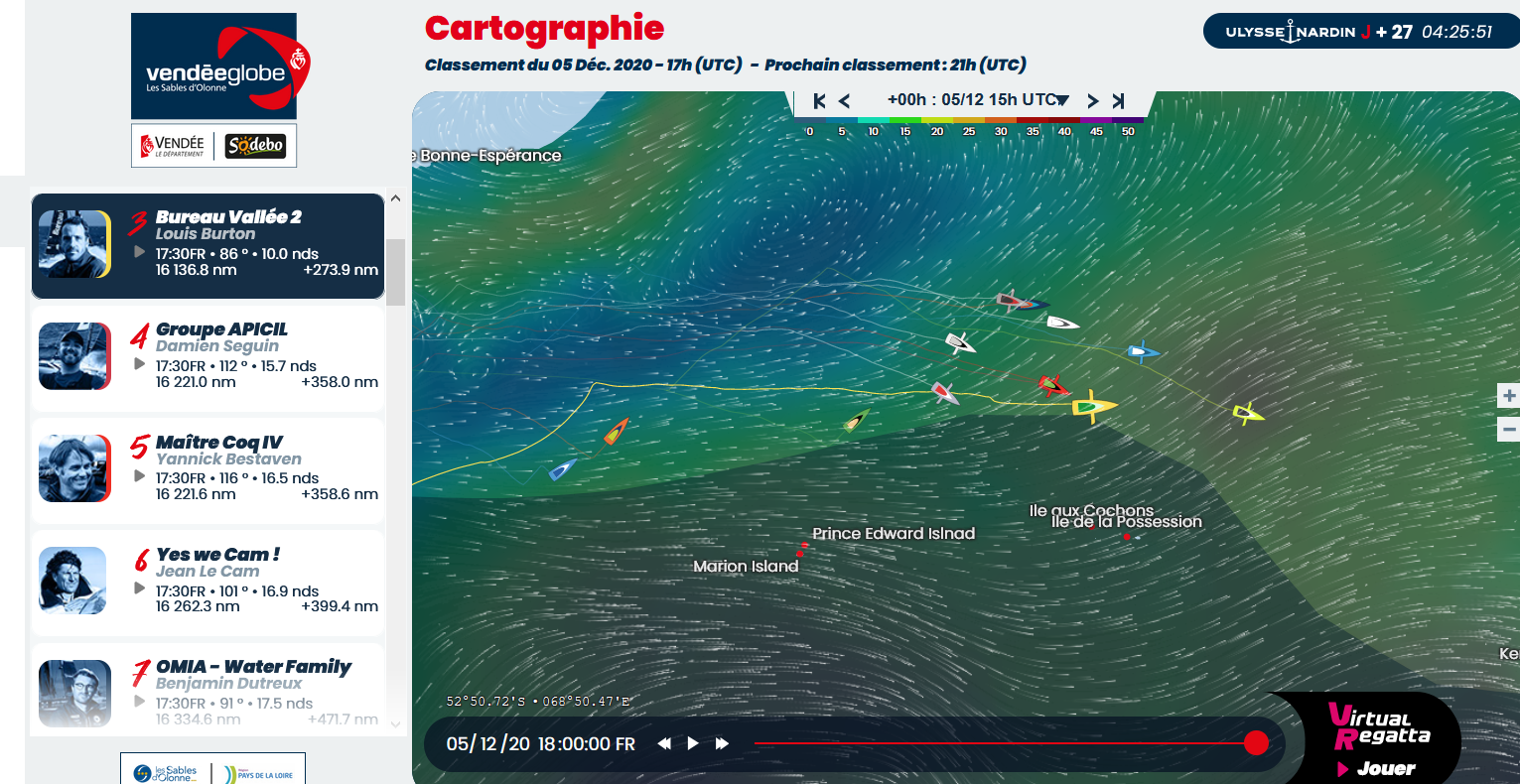1520x784 pixels.
Task: Click Yannick Bestaven skipper photo
Action: coord(74,468)
